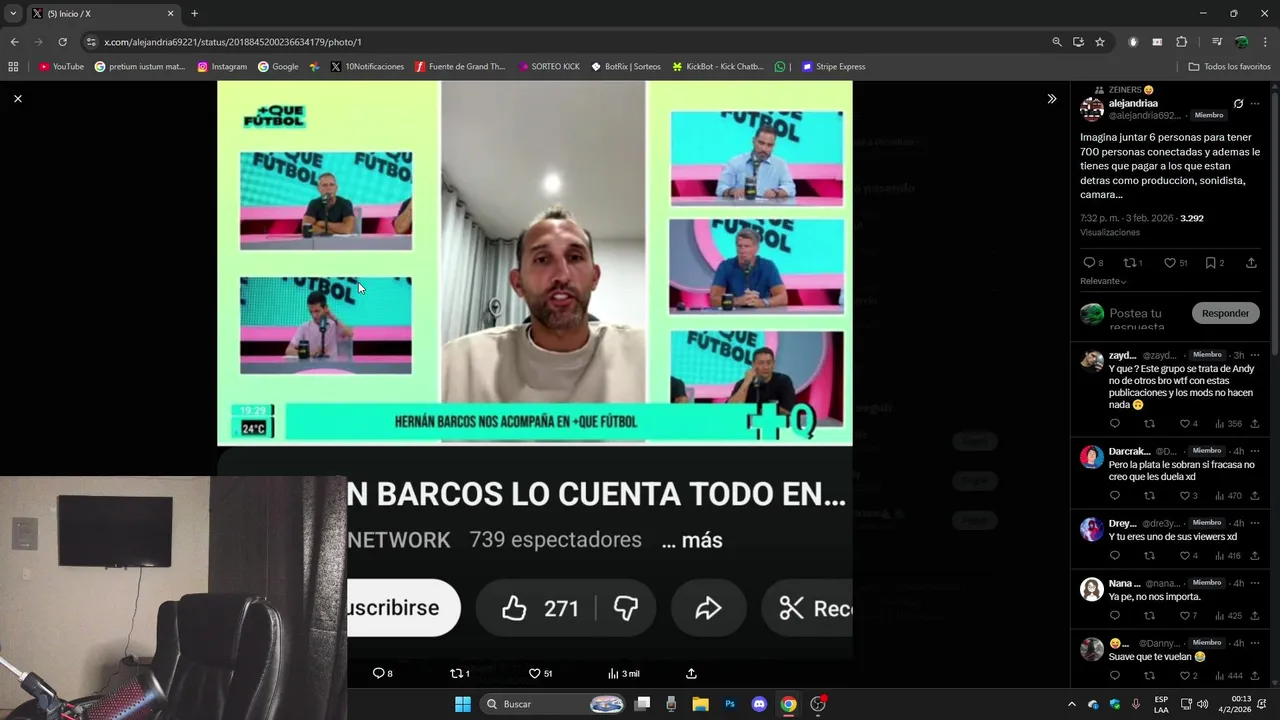Image resolution: width=1280 pixels, height=720 pixels.
Task: Open the '(5) Inicio / X' browser tab
Action: (102, 14)
